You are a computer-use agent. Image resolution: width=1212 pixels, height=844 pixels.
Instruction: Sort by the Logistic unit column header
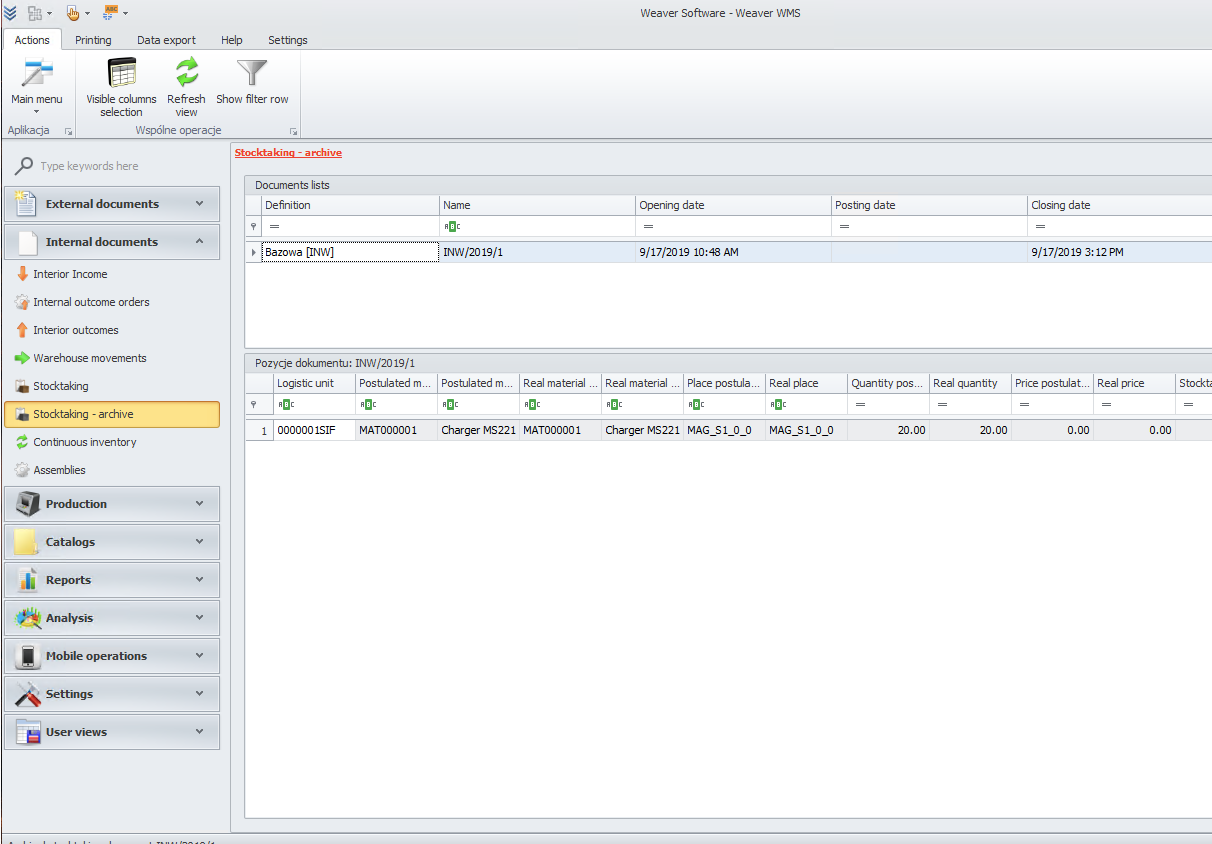(x=314, y=383)
